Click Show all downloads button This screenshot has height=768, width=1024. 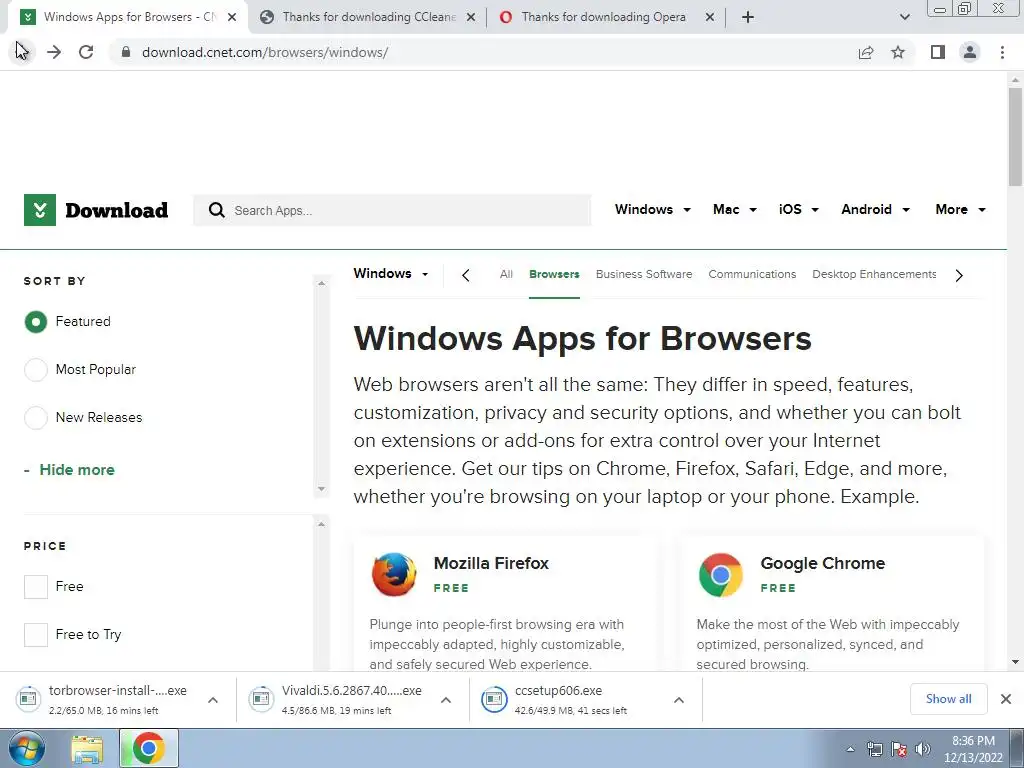(x=948, y=699)
